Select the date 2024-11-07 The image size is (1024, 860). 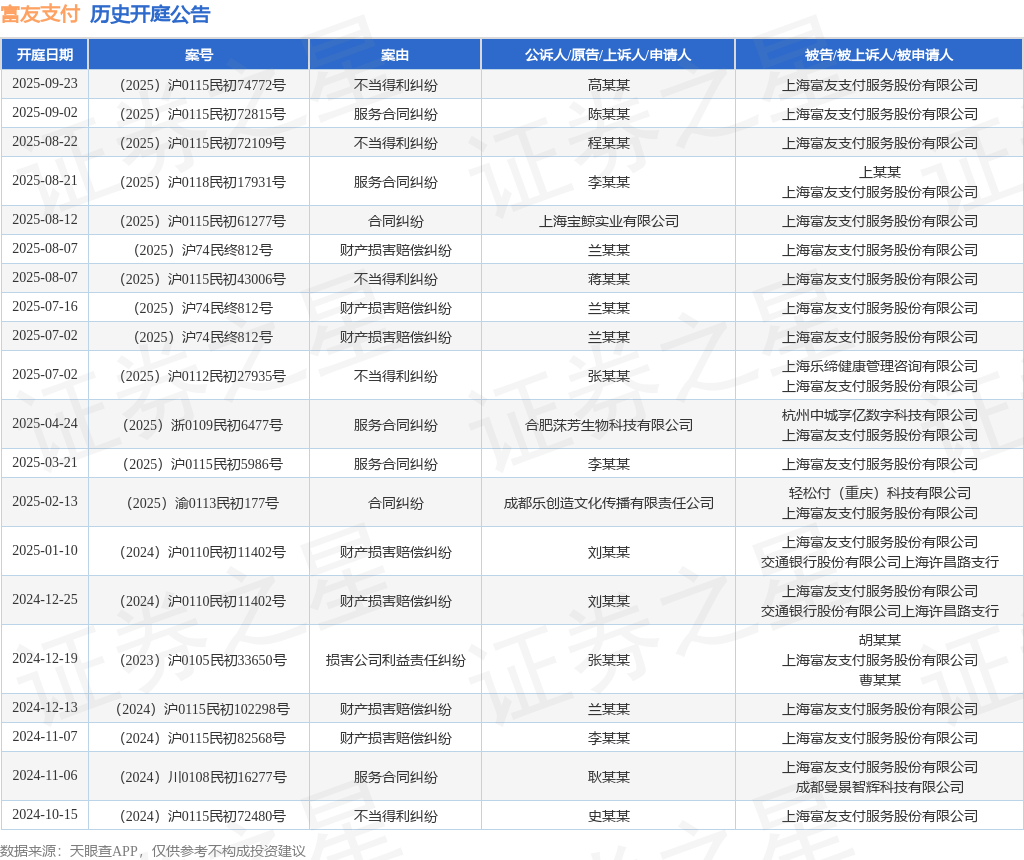[x=44, y=736]
